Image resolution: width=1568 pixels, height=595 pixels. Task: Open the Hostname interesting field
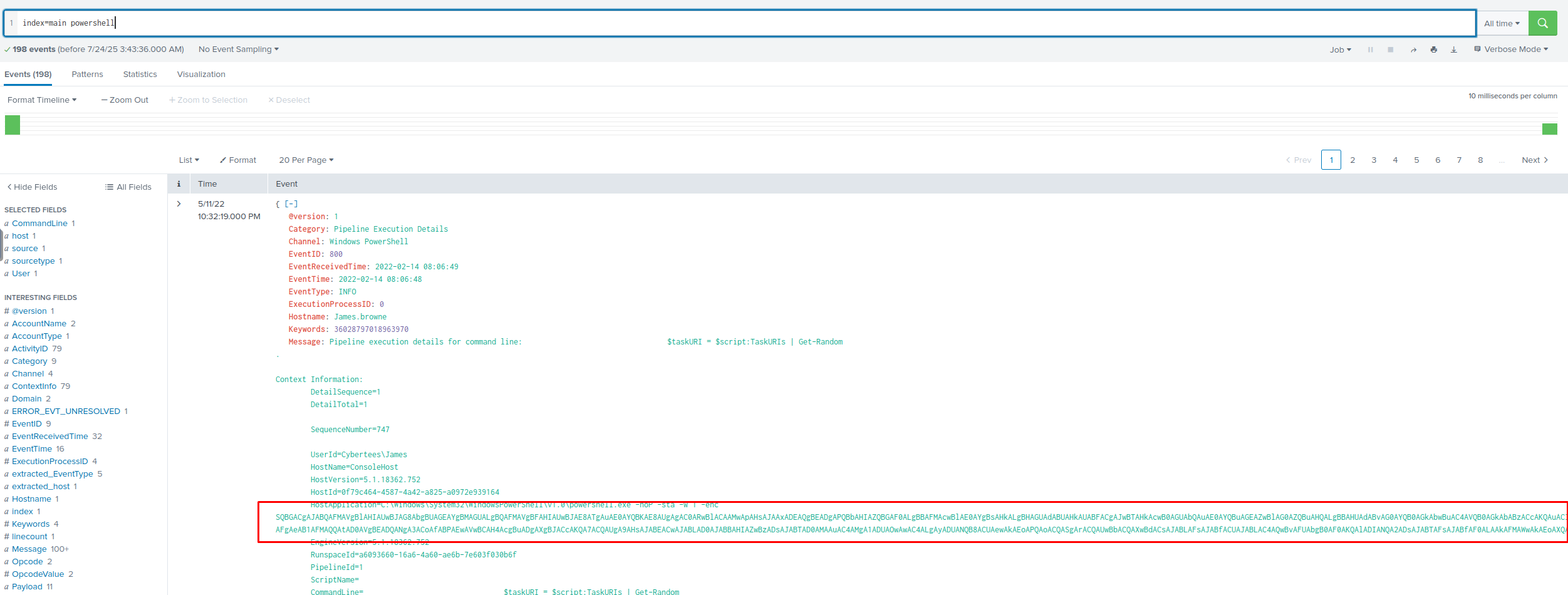click(x=31, y=499)
